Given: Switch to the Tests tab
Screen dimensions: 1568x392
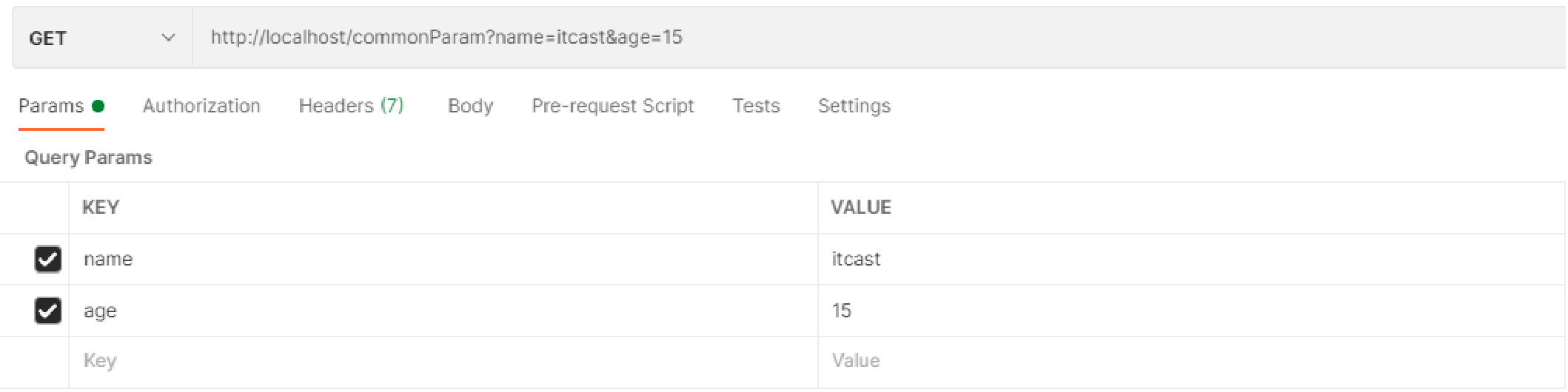Looking at the screenshot, I should (x=756, y=107).
